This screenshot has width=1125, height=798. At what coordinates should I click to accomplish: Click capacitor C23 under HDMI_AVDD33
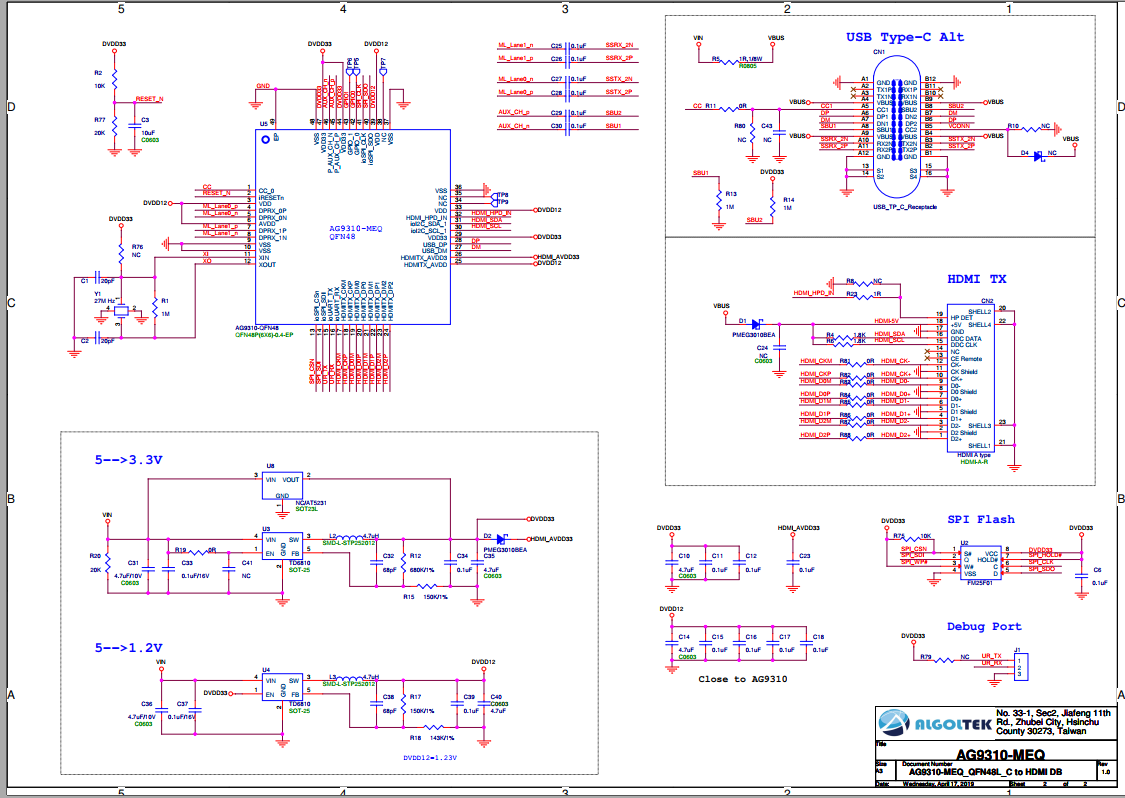[793, 563]
